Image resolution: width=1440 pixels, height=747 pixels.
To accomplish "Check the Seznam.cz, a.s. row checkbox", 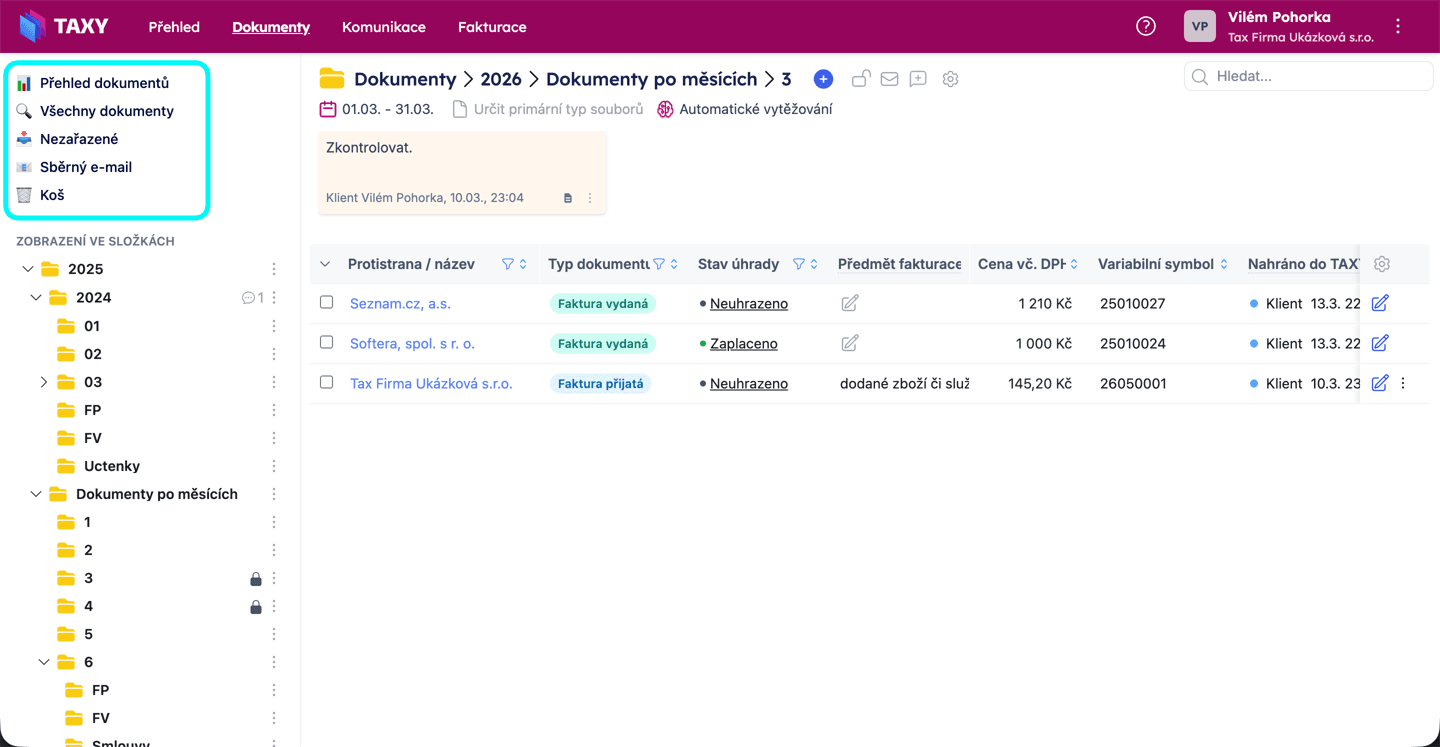I will coord(326,302).
